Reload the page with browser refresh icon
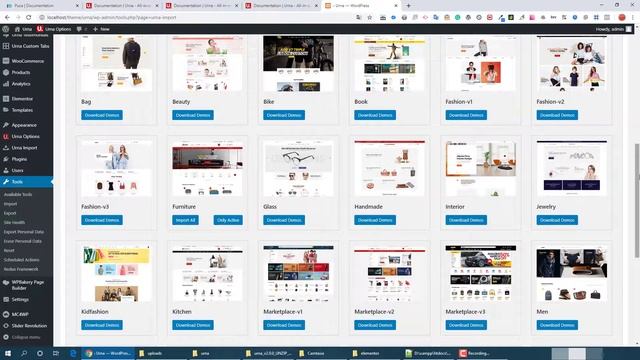Image resolution: width=640 pixels, height=360 pixels. coord(29,18)
